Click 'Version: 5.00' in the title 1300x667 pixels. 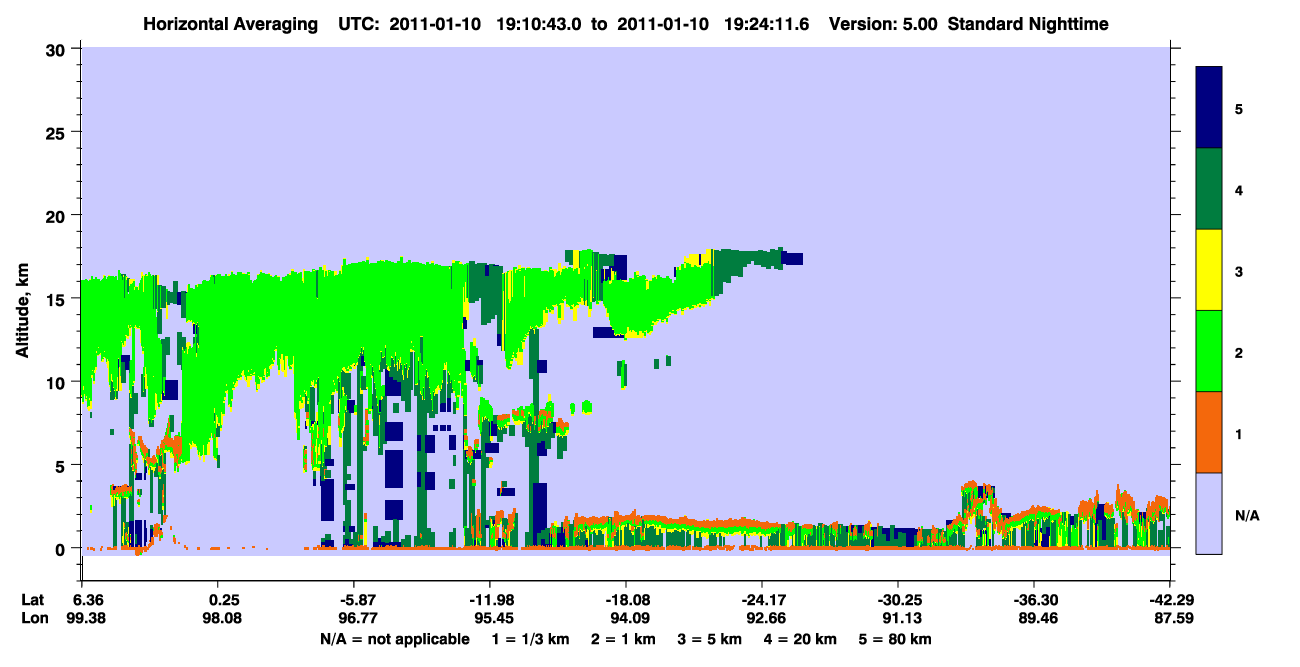click(x=883, y=24)
